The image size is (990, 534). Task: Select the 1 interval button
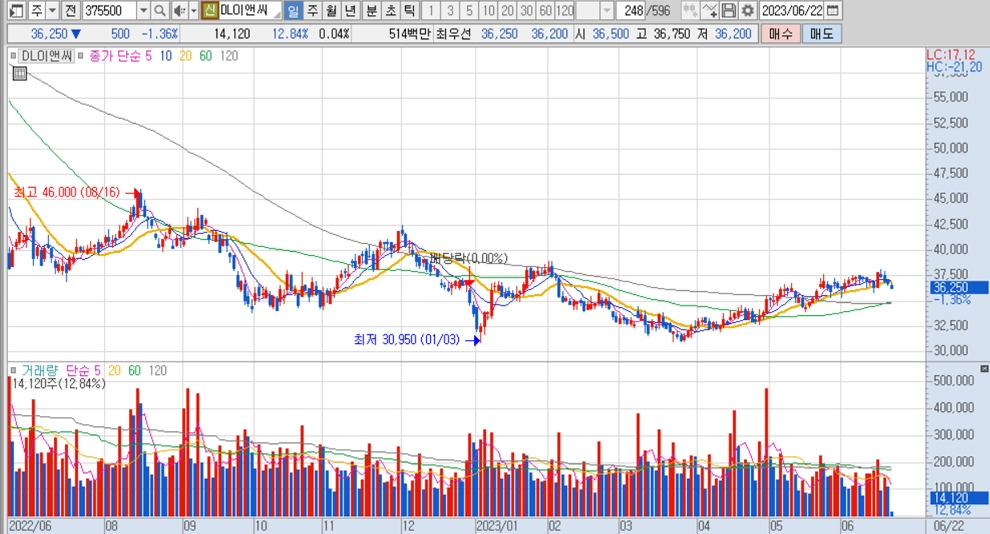click(x=431, y=10)
